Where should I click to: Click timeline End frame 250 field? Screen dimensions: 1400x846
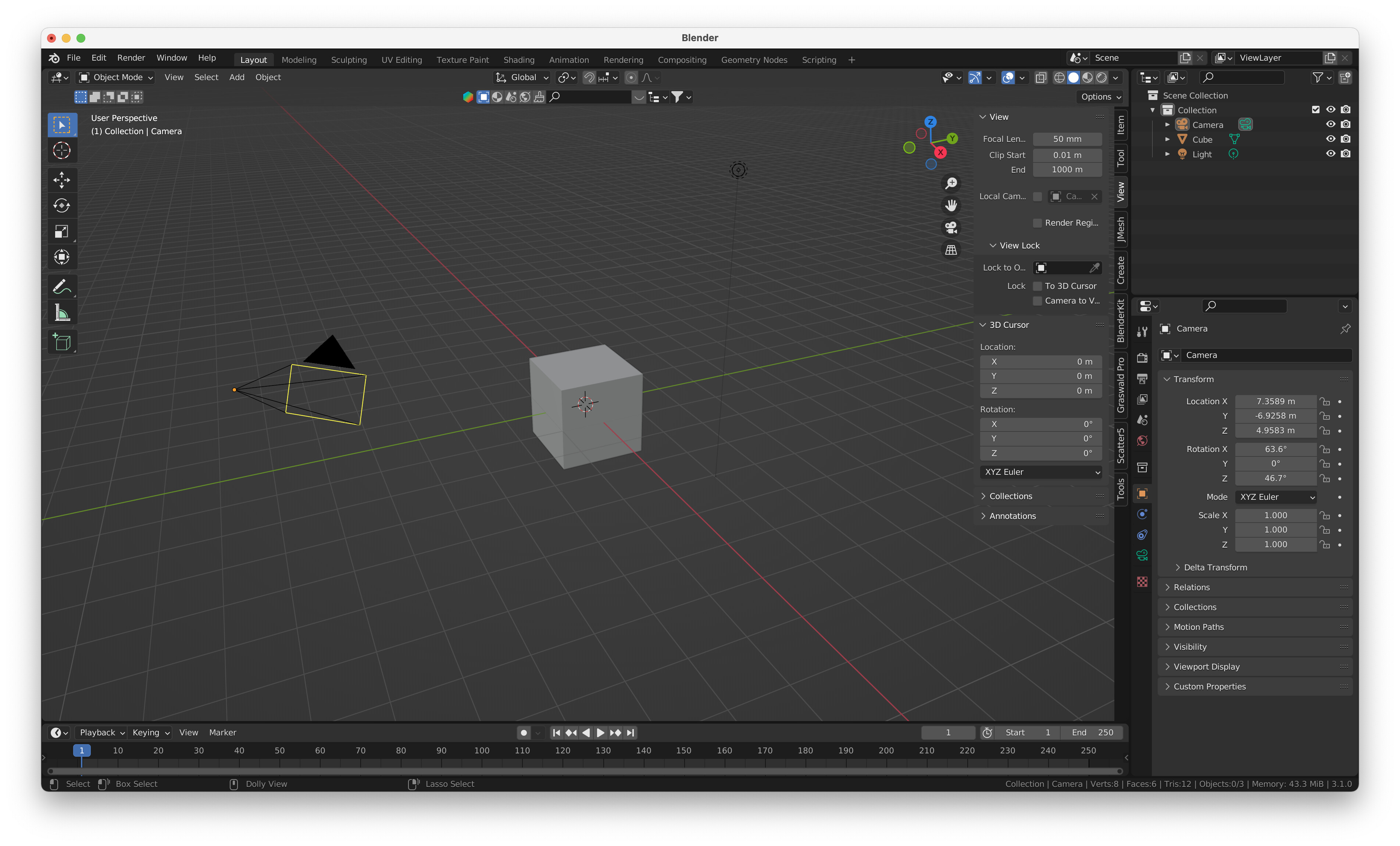click(1092, 732)
